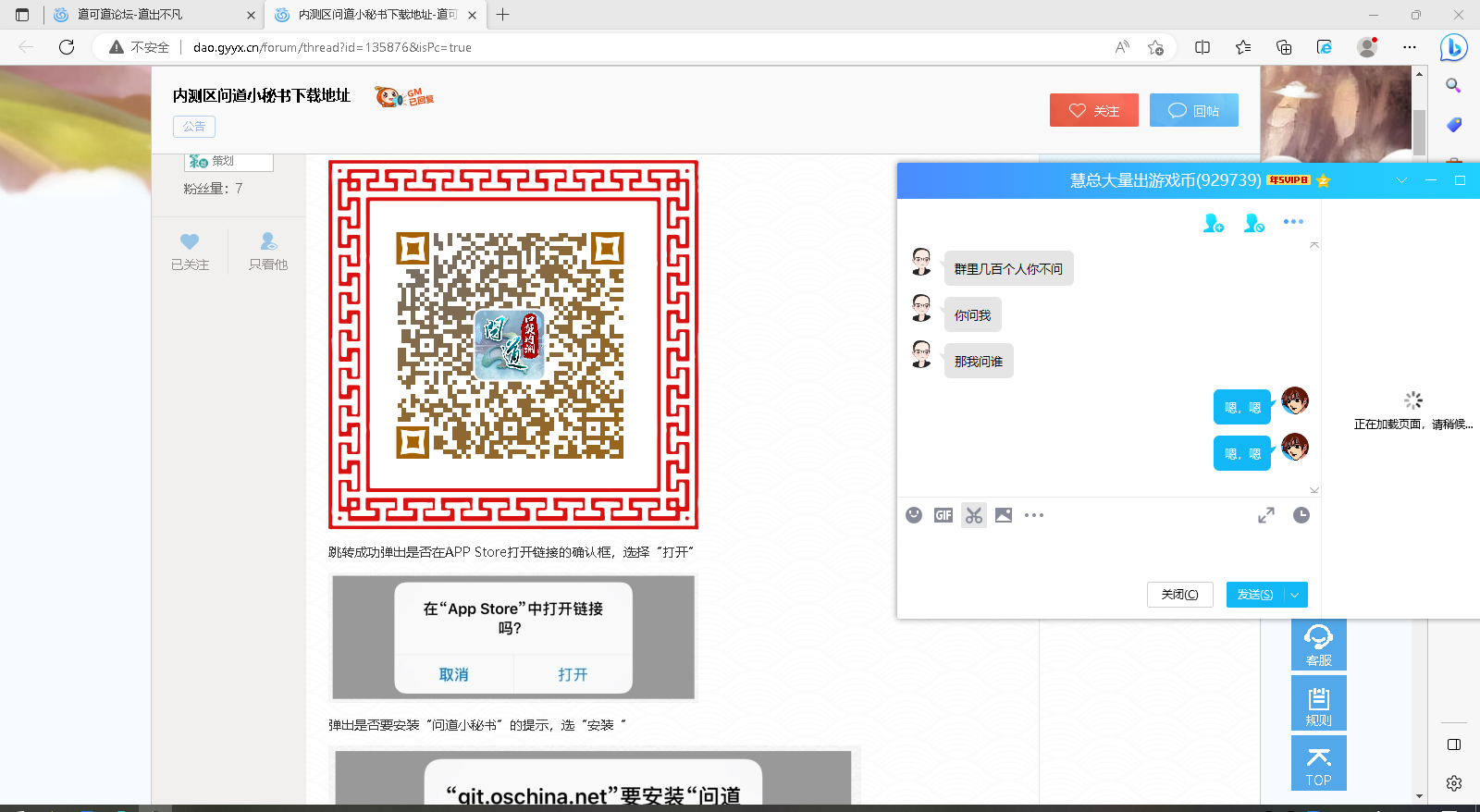Click the send picture icon in chat
The width and height of the screenshot is (1480, 812).
coord(1004,515)
